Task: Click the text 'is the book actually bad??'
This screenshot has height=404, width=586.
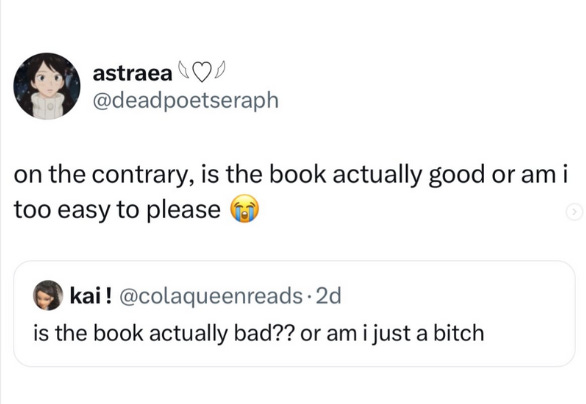Action: tap(165, 333)
